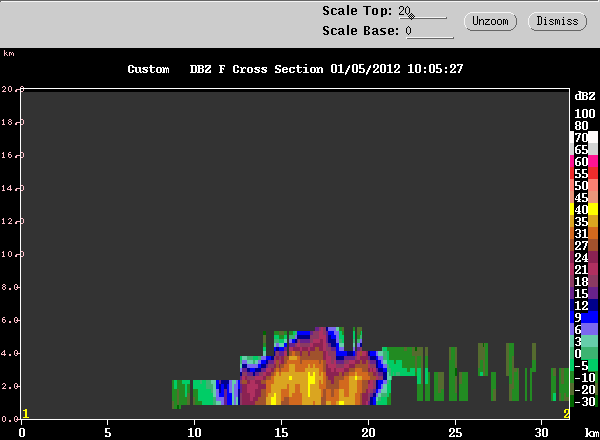Image resolution: width=600 pixels, height=440 pixels.
Task: Click the Scale Base slider track
Action: [433, 37]
